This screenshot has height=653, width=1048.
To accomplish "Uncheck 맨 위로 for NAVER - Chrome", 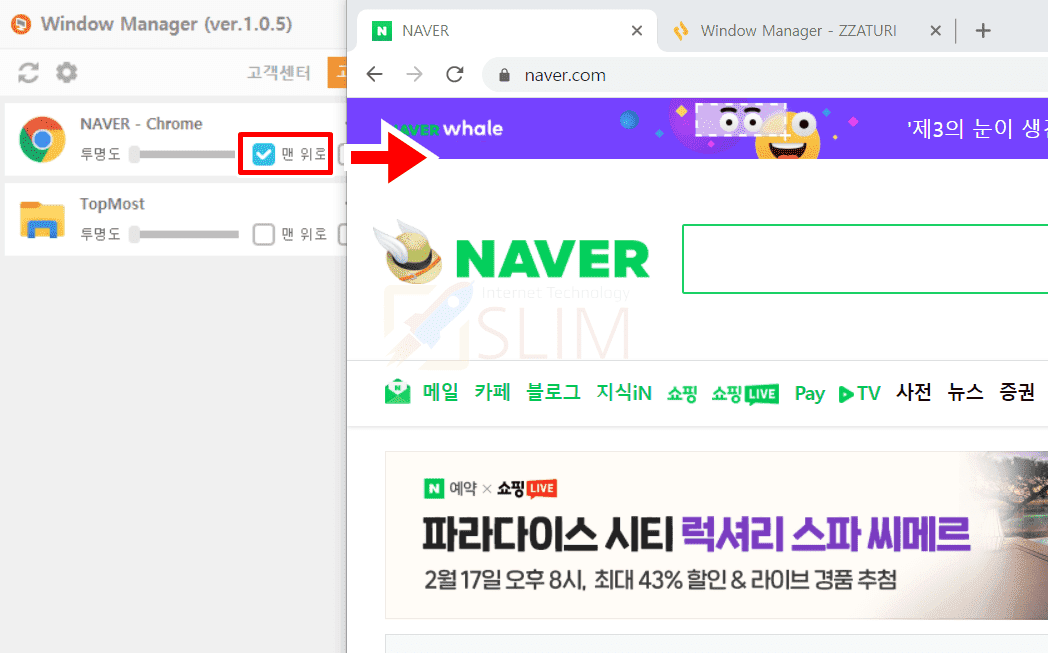I will [x=263, y=154].
